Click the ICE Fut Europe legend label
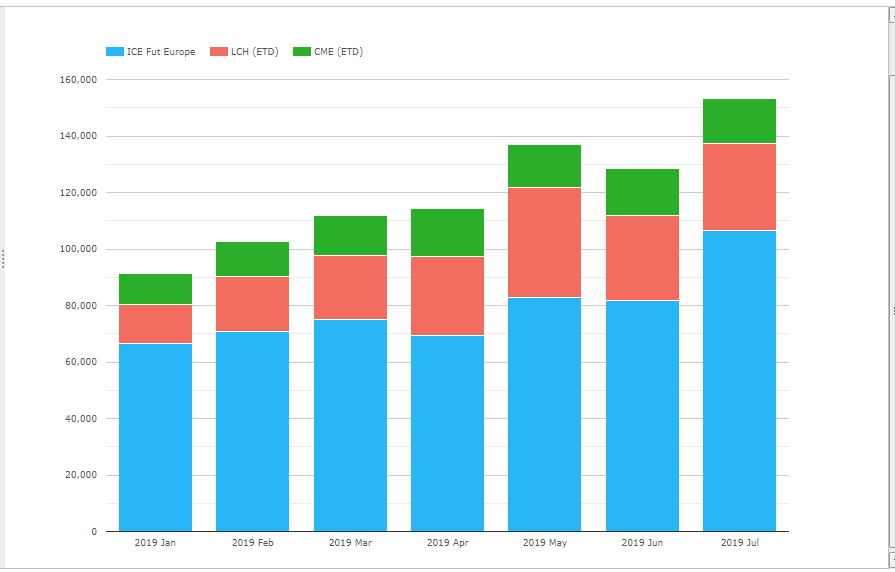The width and height of the screenshot is (895, 572). click(161, 51)
